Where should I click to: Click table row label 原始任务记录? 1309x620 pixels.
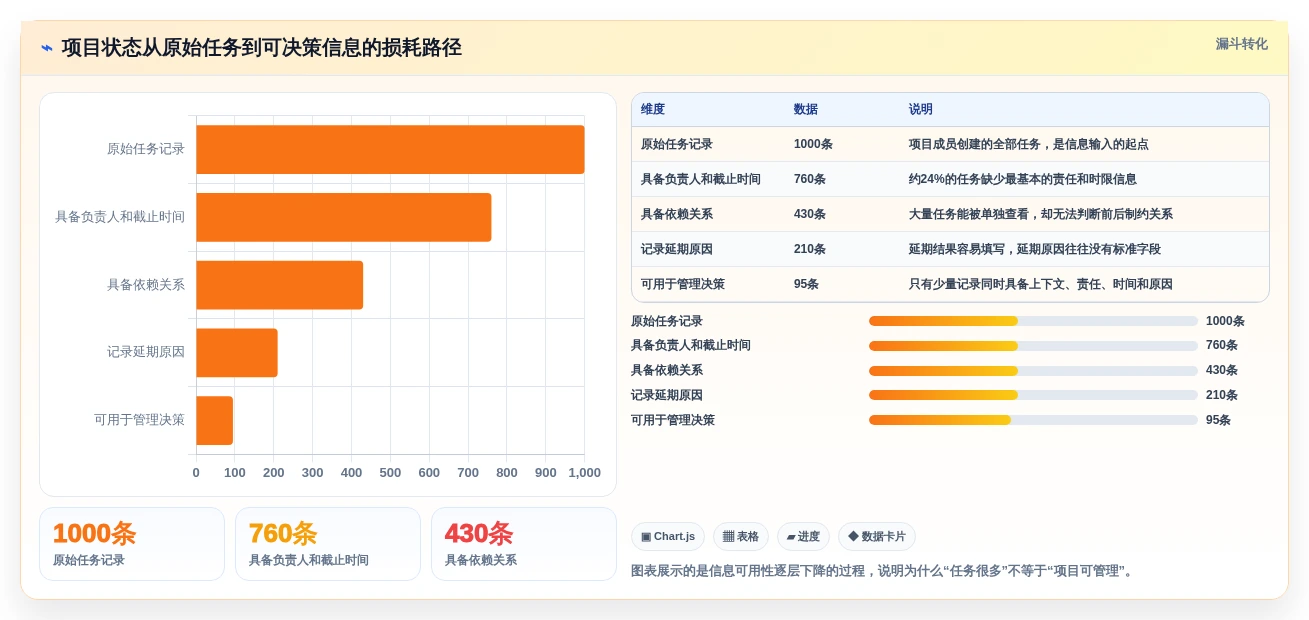(x=677, y=144)
